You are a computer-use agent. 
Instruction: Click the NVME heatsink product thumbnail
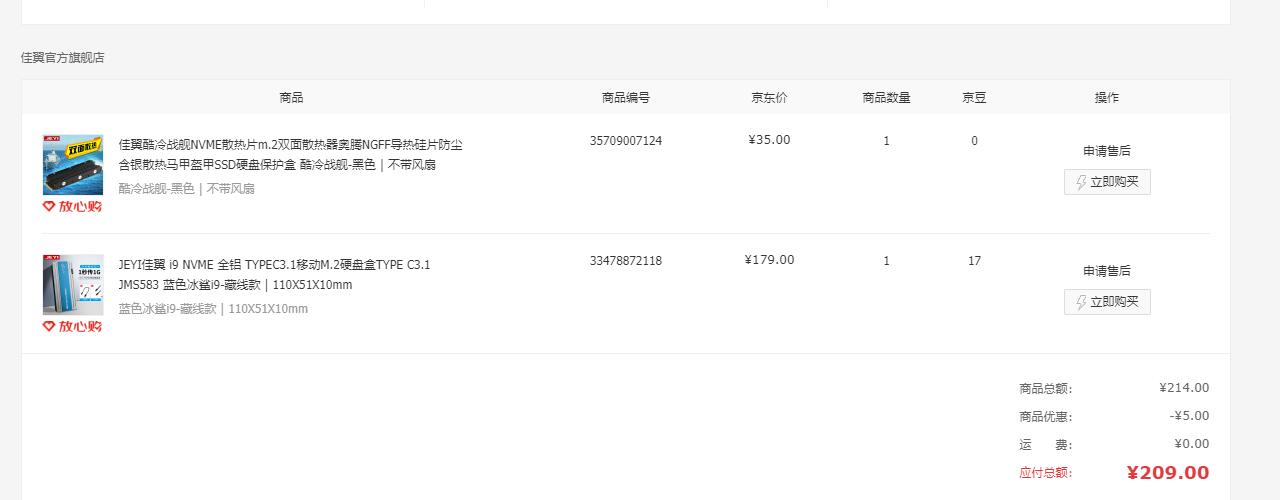[73, 165]
